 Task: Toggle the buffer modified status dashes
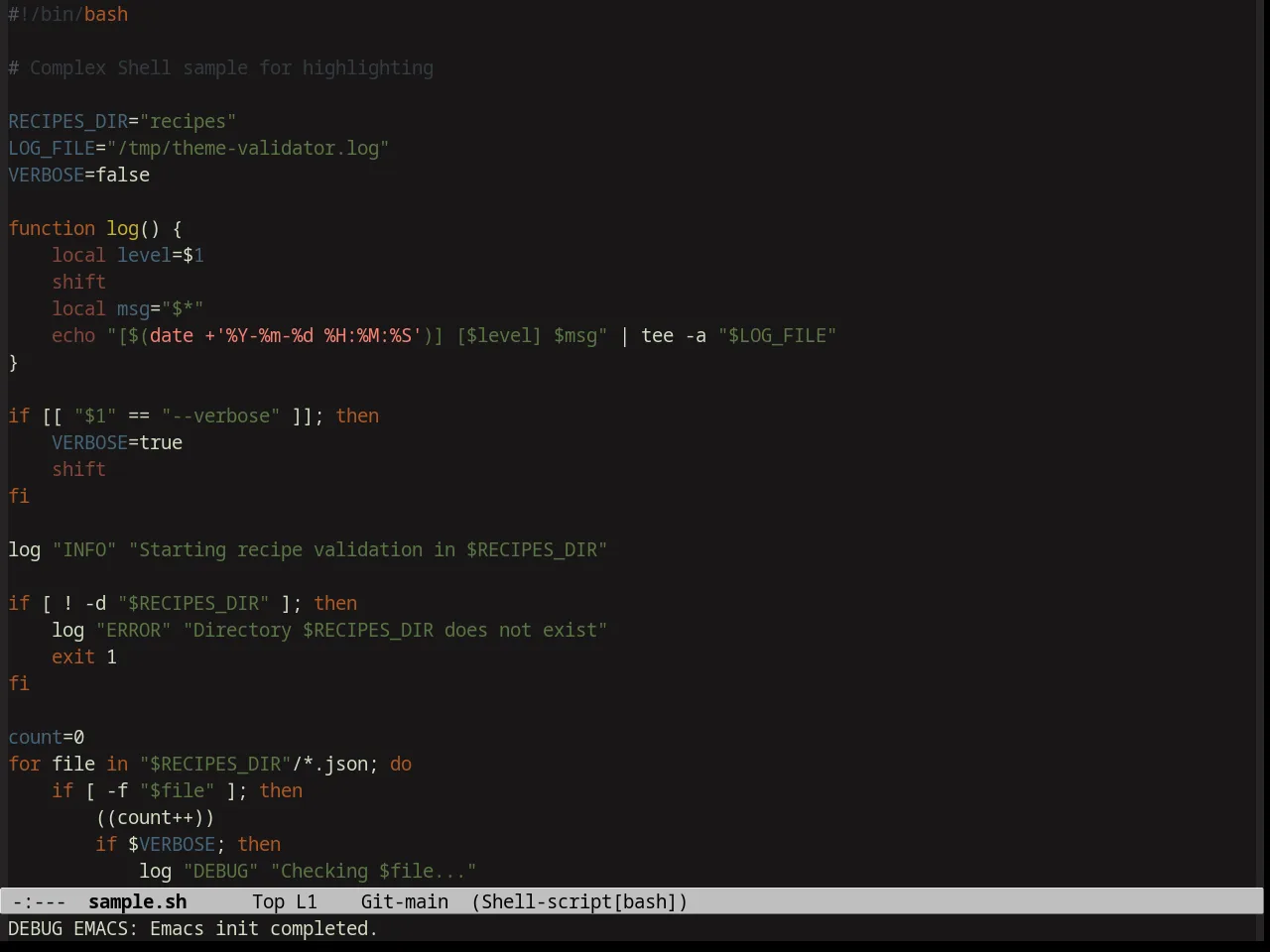[x=40, y=901]
